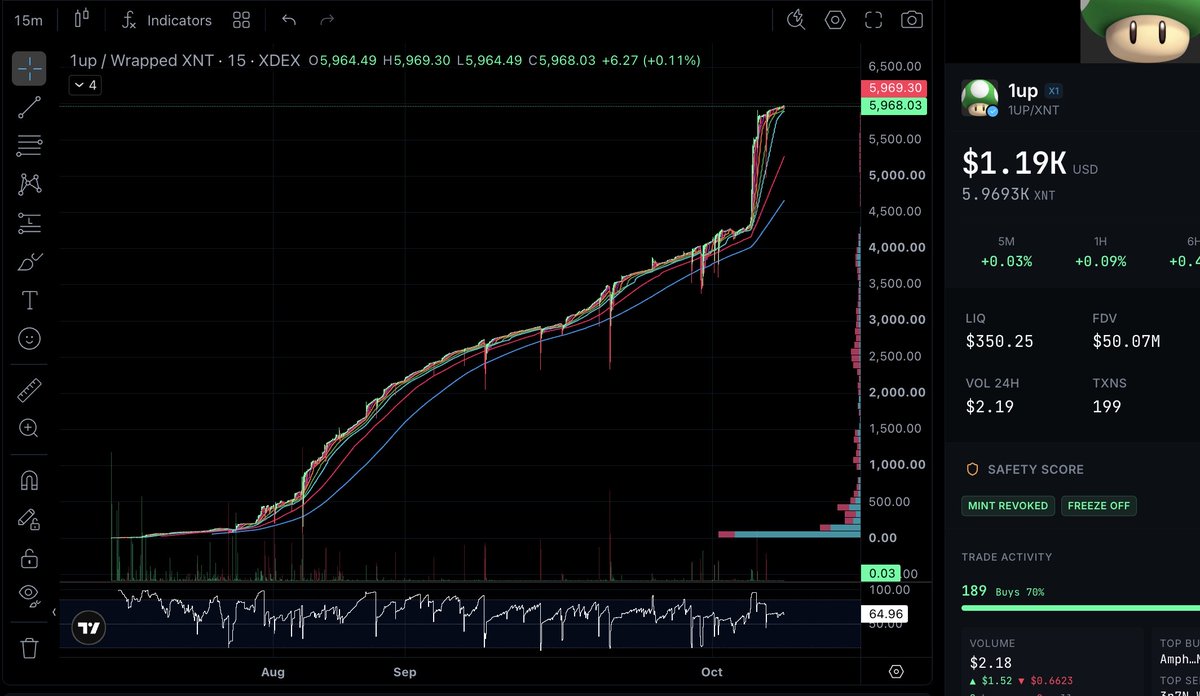Click the TradingView logo
The height and width of the screenshot is (696, 1200).
click(x=90, y=628)
